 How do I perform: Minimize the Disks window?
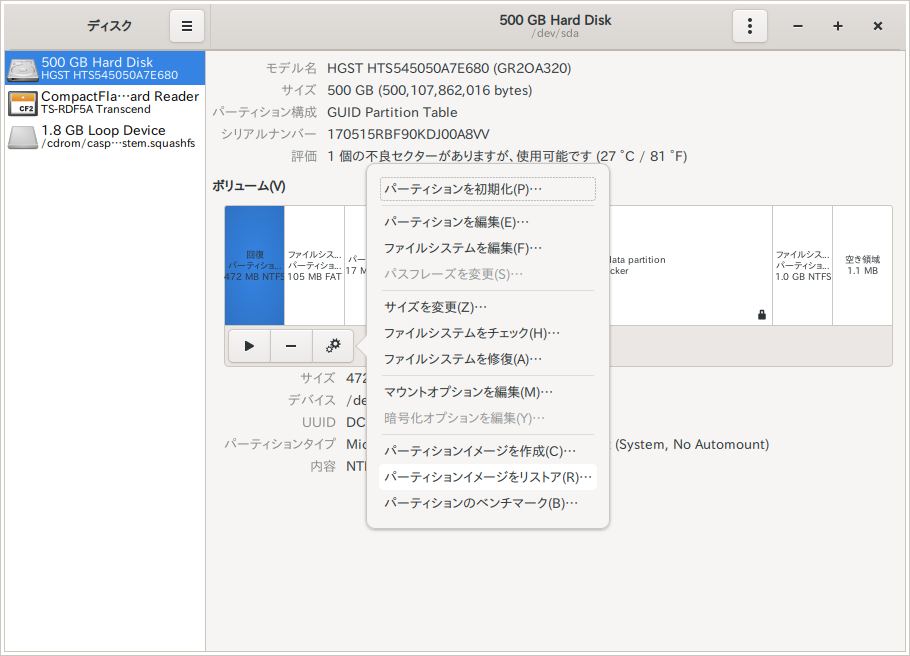tap(798, 26)
